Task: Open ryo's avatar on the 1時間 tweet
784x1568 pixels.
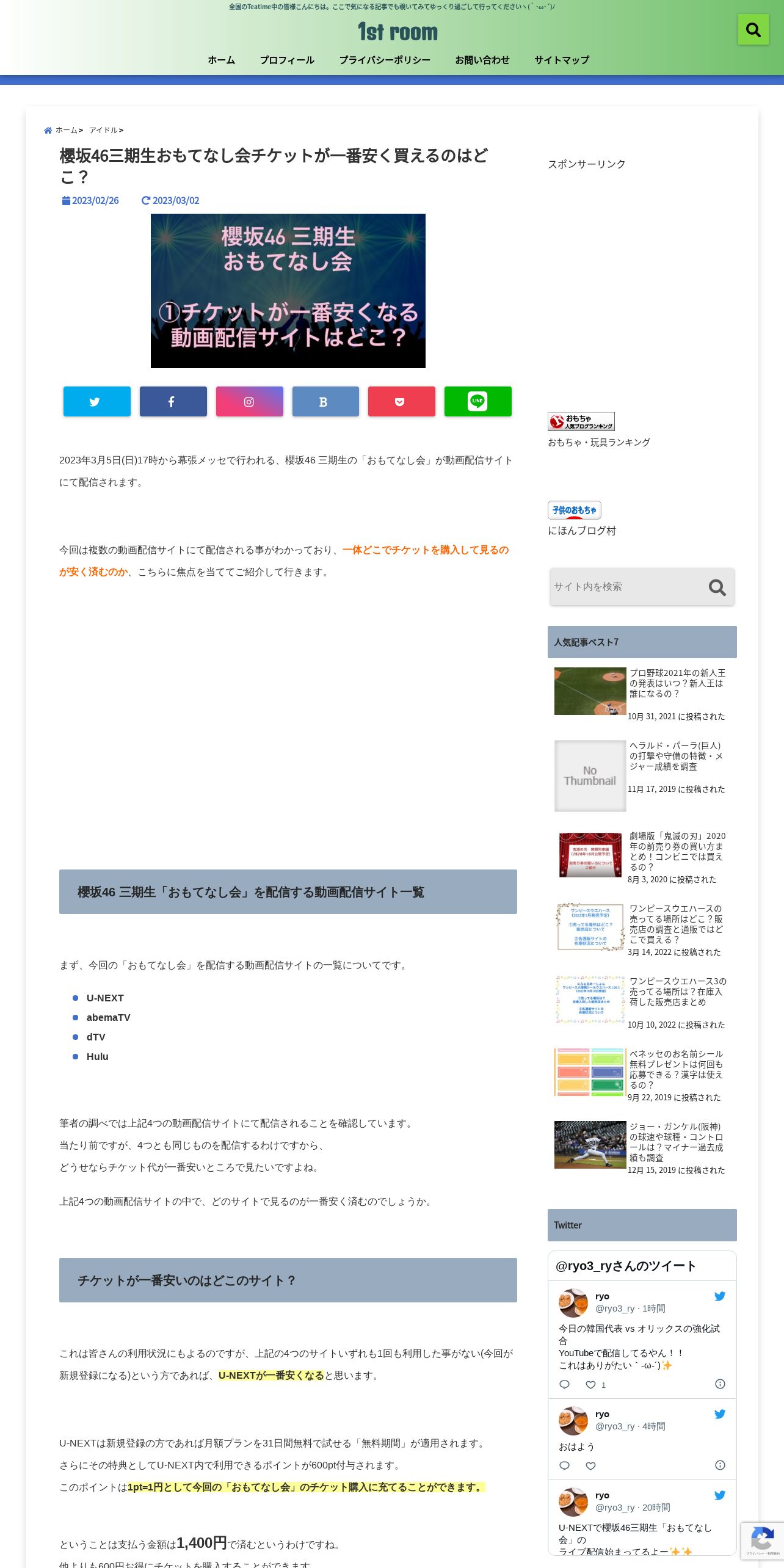Action: click(573, 1303)
